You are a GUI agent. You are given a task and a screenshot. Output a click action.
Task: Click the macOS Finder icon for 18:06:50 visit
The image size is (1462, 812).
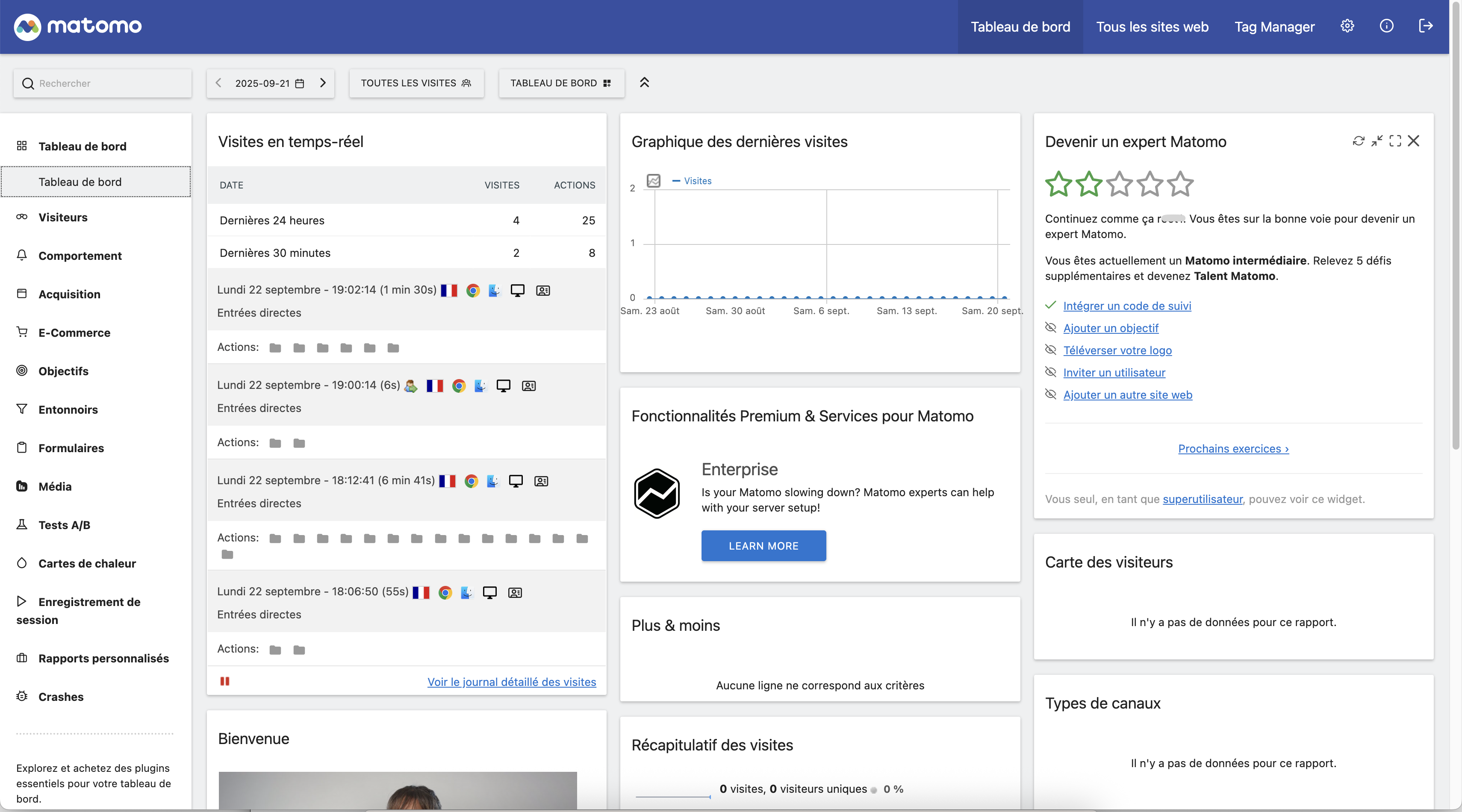466,592
